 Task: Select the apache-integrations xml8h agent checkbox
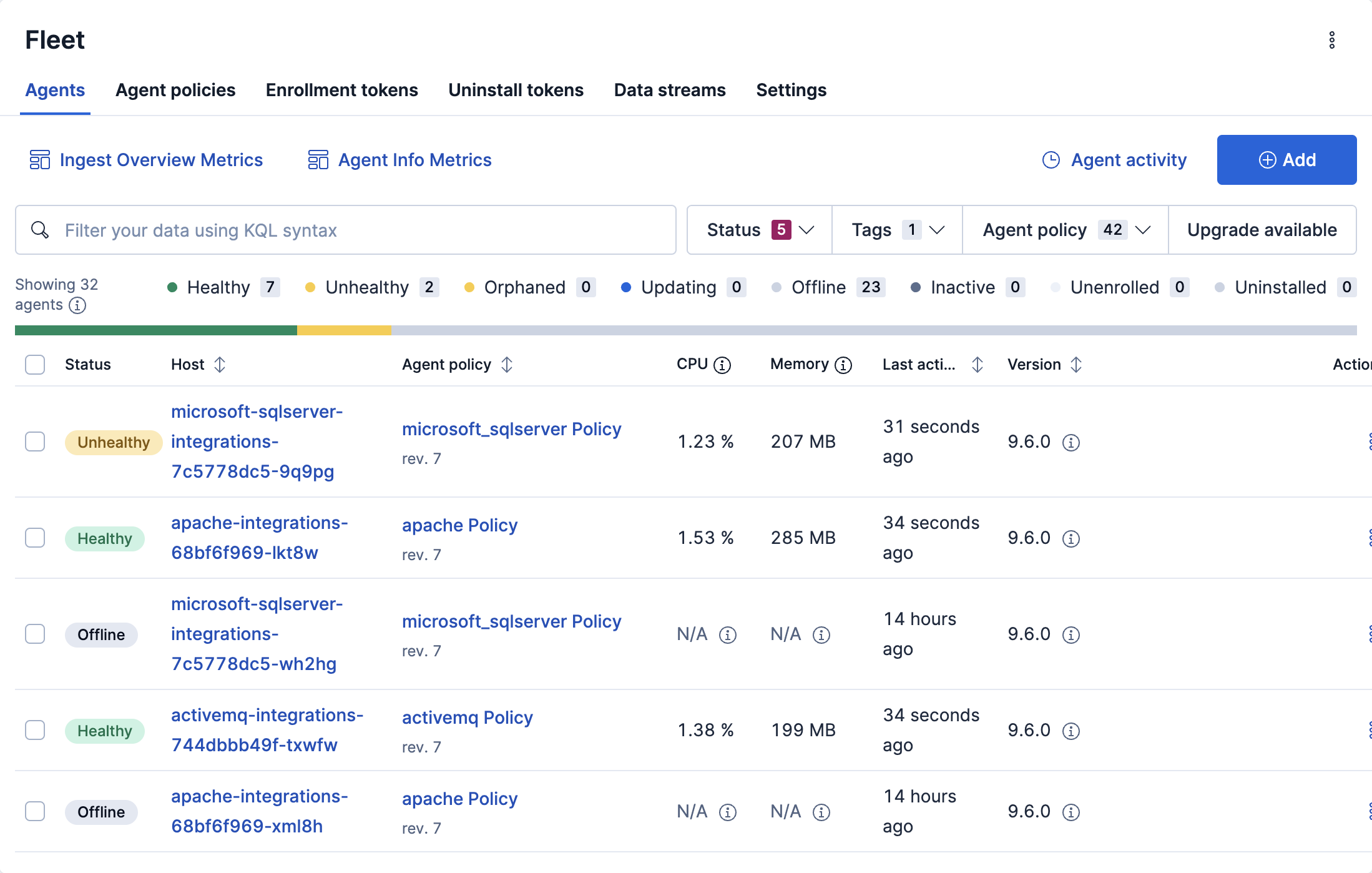(x=35, y=811)
